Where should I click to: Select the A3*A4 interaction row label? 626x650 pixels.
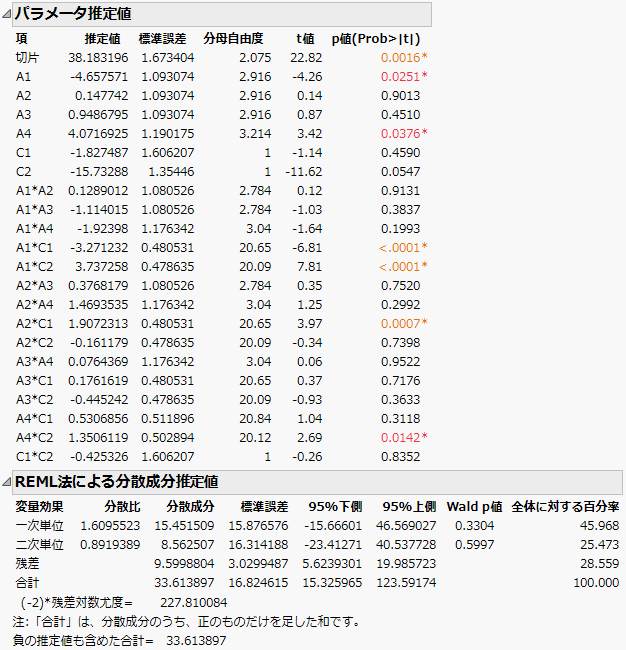(x=35, y=362)
